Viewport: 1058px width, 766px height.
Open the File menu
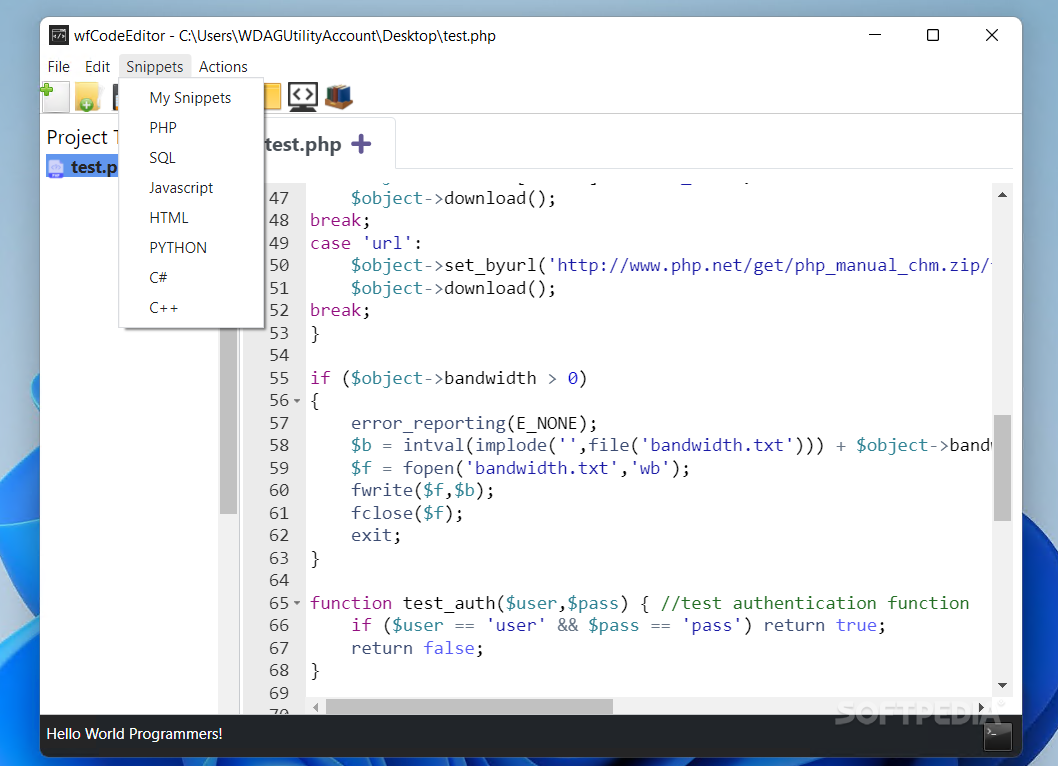click(59, 67)
